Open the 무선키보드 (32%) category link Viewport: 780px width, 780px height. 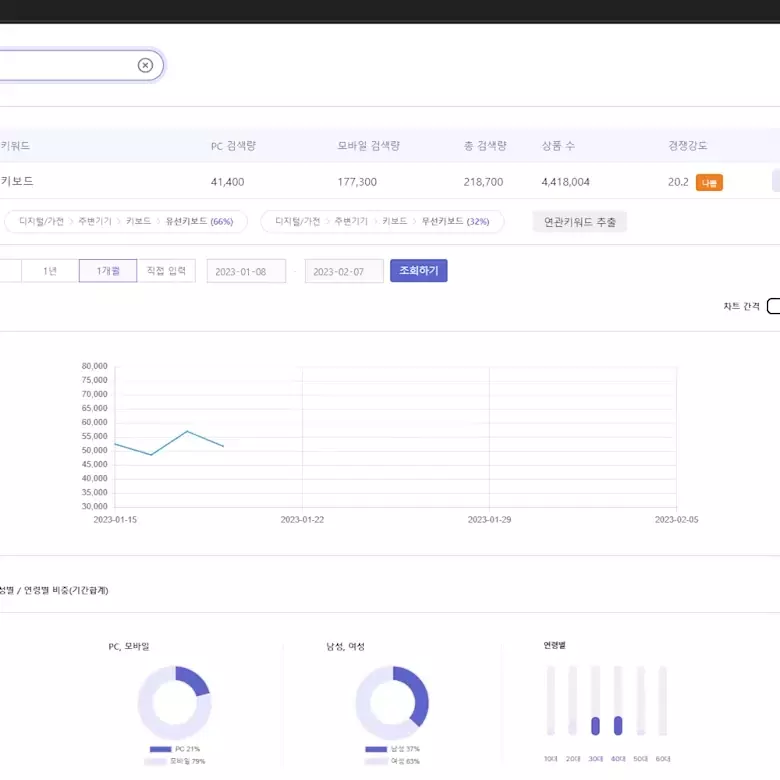(x=455, y=222)
